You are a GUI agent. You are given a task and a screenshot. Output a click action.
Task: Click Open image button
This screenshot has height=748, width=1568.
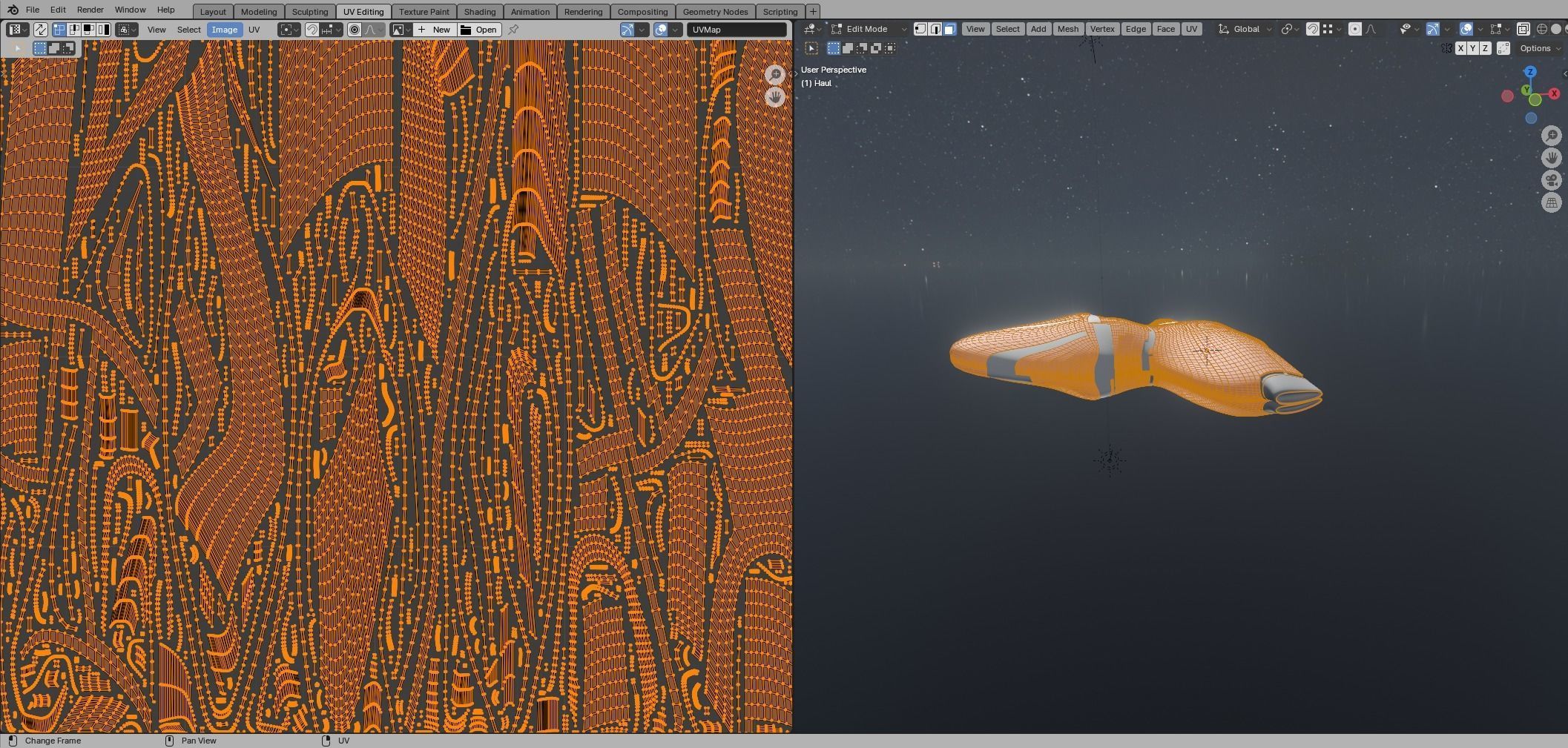(479, 30)
